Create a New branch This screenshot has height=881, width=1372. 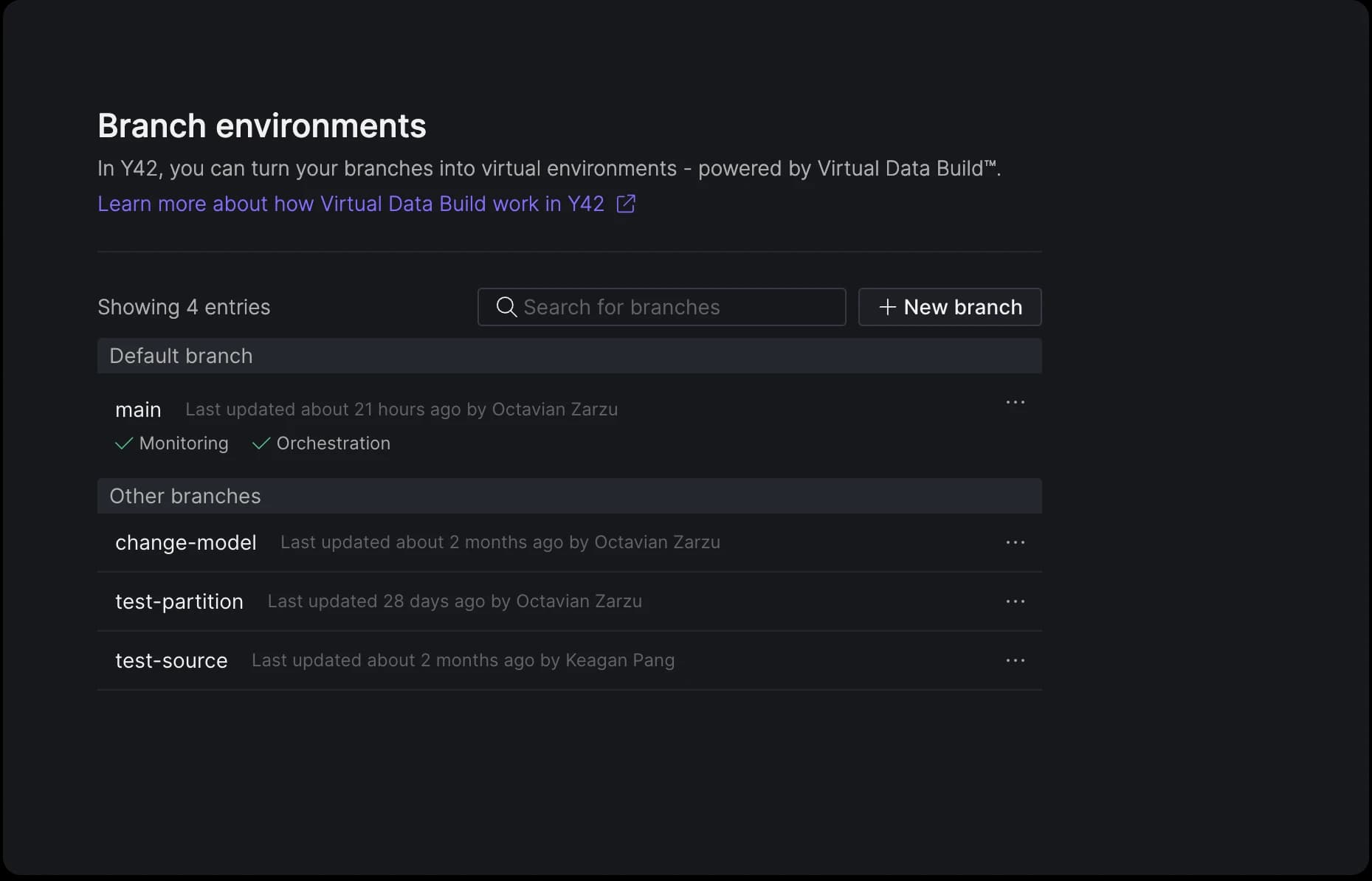coord(950,307)
